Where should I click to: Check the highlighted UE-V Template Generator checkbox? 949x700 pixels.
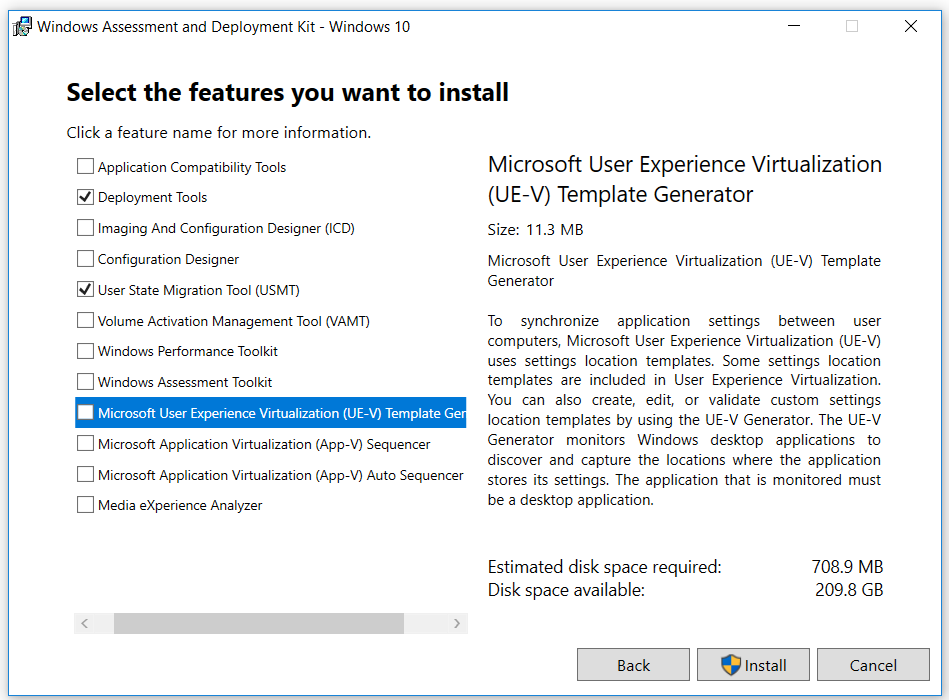click(85, 413)
